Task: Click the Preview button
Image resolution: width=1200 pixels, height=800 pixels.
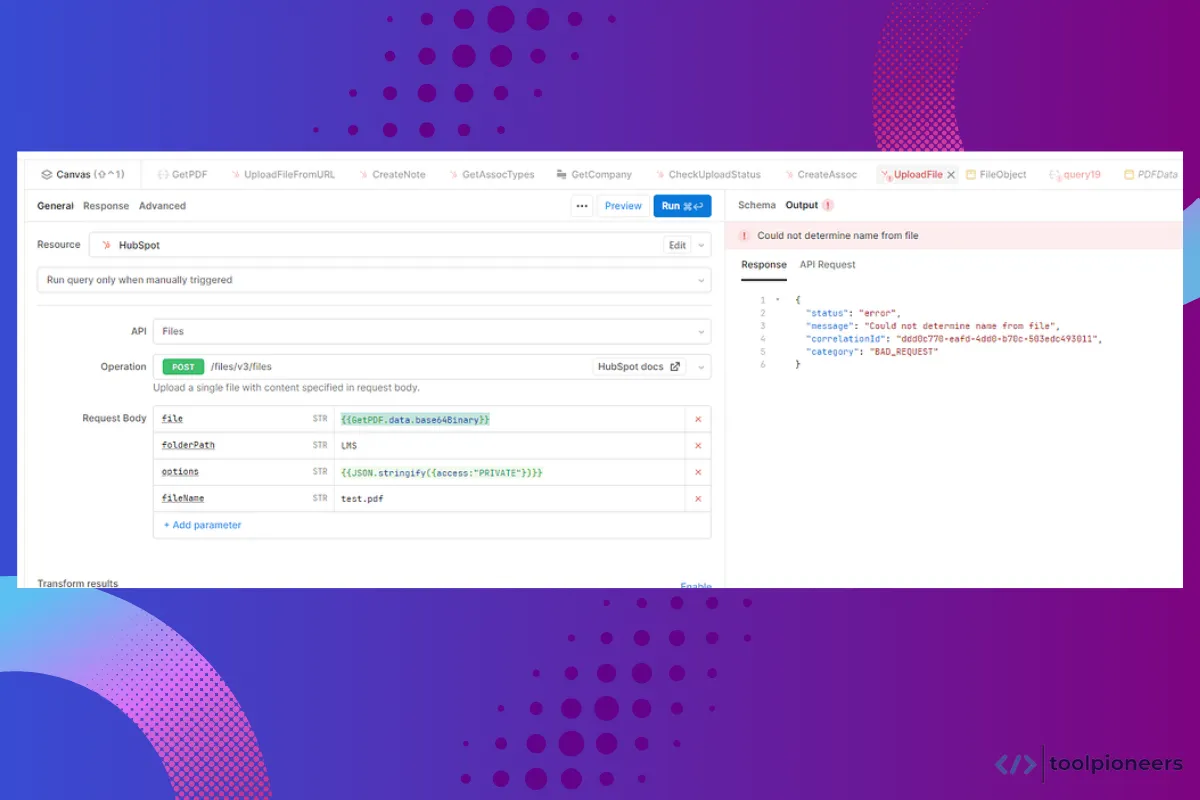Action: point(623,206)
